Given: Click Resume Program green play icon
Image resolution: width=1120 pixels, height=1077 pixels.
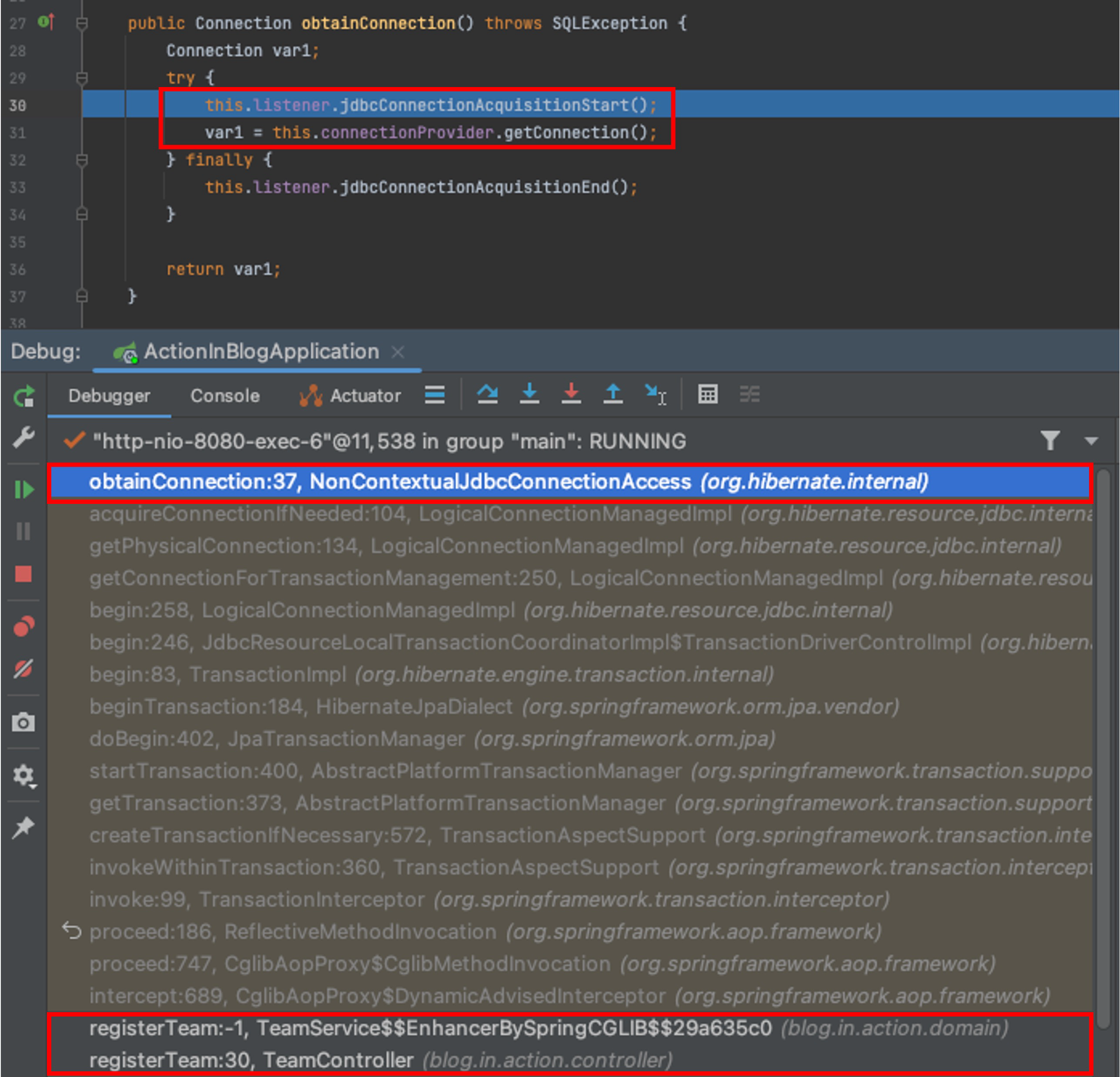Looking at the screenshot, I should 24,490.
